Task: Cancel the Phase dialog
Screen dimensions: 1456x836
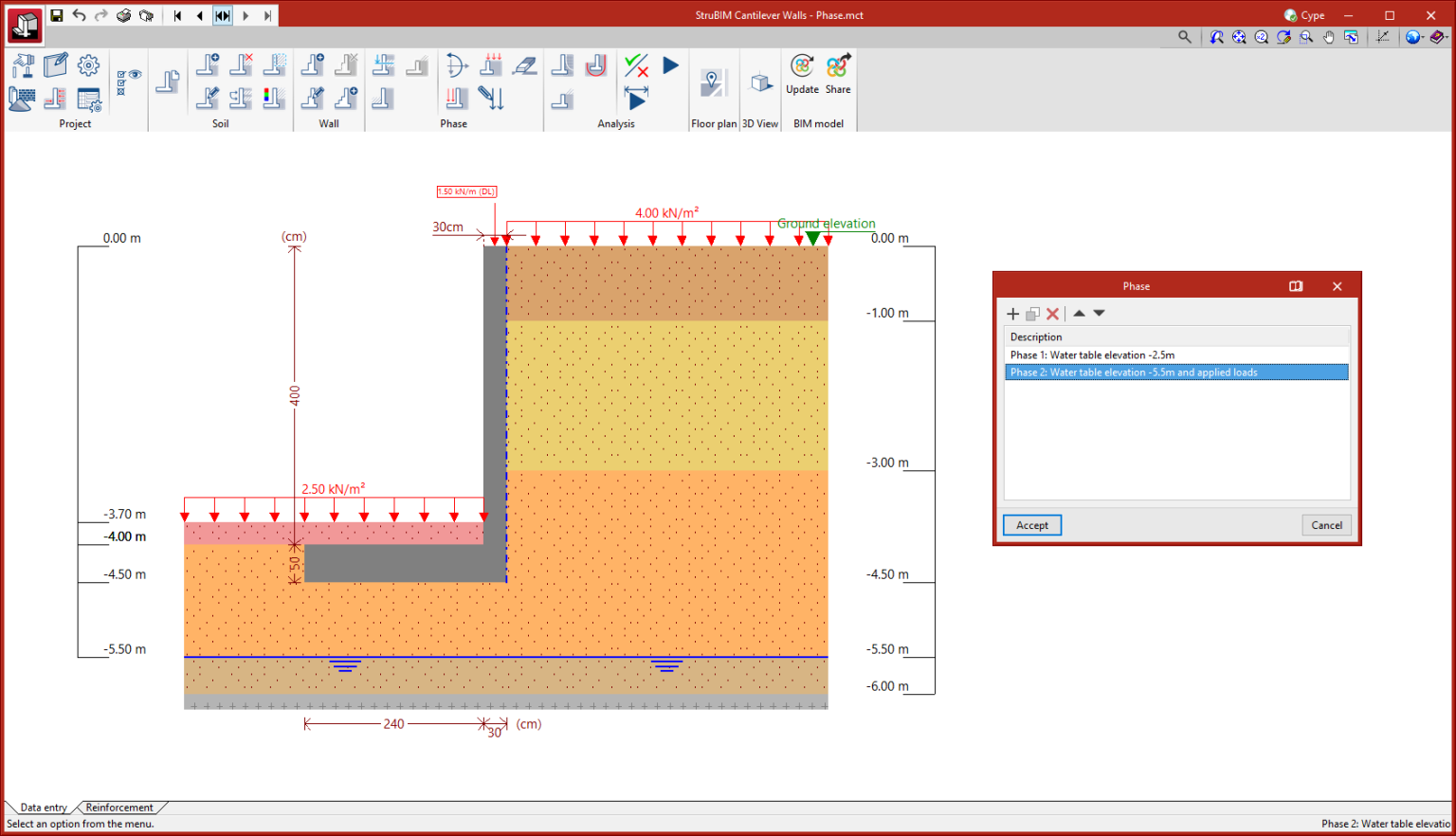Action: tap(1326, 525)
